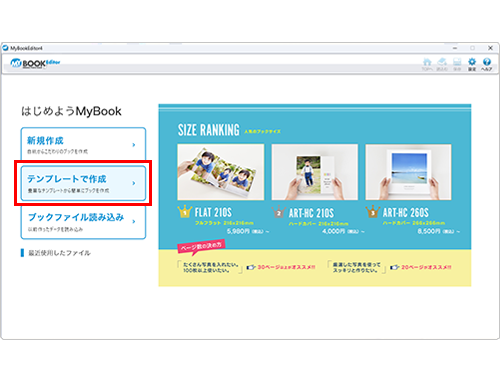Click the pointing hand beside 30ページ recommendation
This screenshot has height=380, width=500.
251,267
